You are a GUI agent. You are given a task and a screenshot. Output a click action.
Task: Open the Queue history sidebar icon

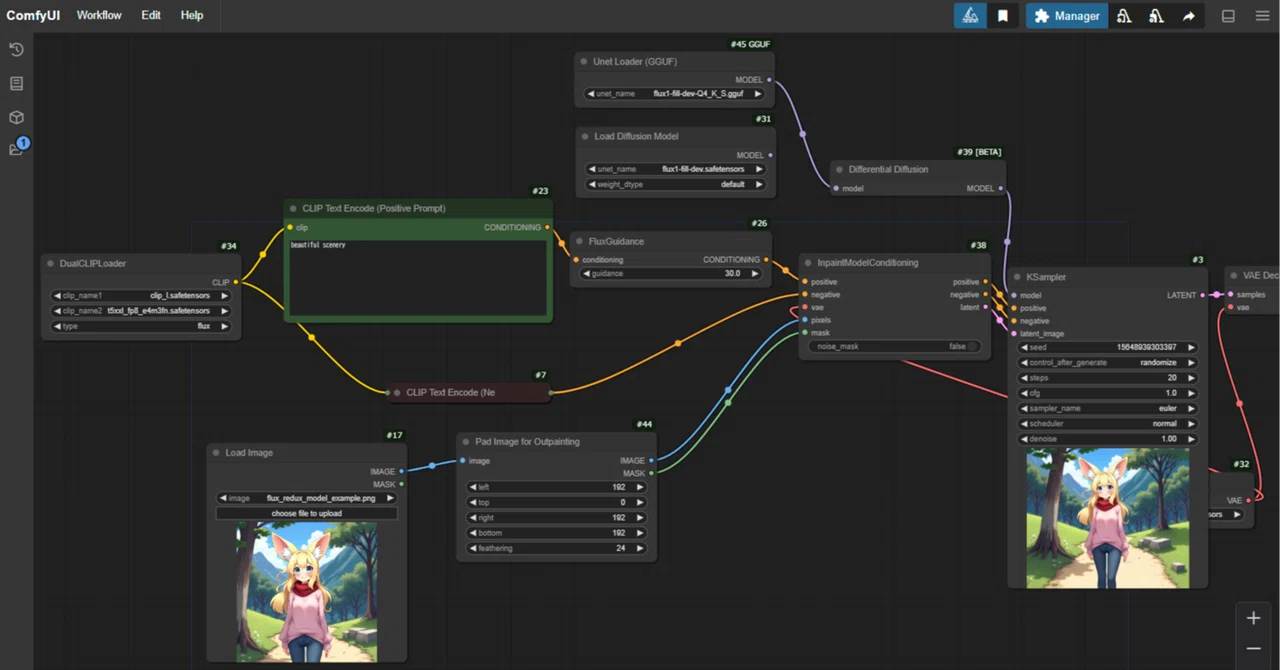click(16, 50)
